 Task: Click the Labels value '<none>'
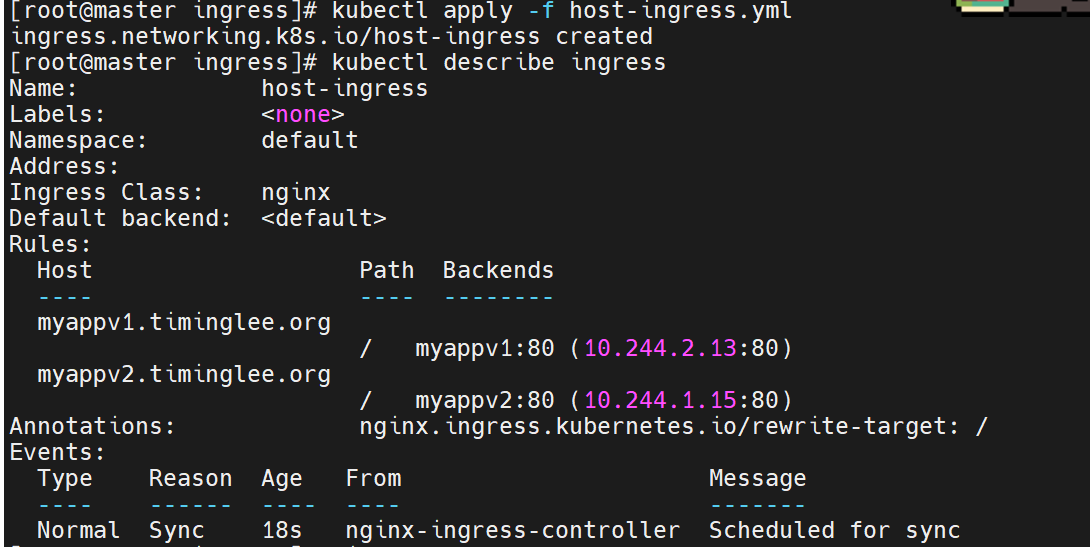click(x=303, y=114)
